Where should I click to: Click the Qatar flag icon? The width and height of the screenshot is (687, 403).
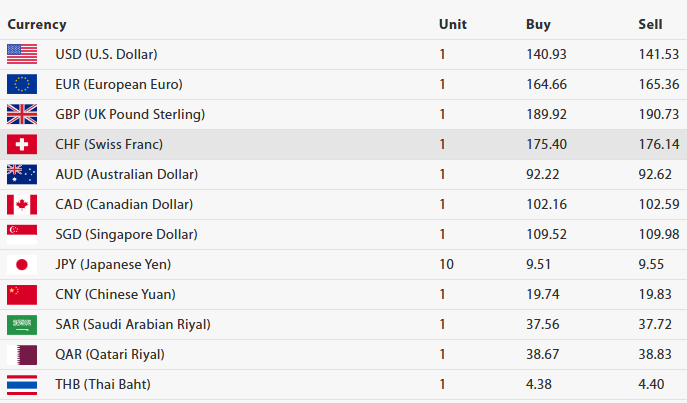[x=22, y=354]
